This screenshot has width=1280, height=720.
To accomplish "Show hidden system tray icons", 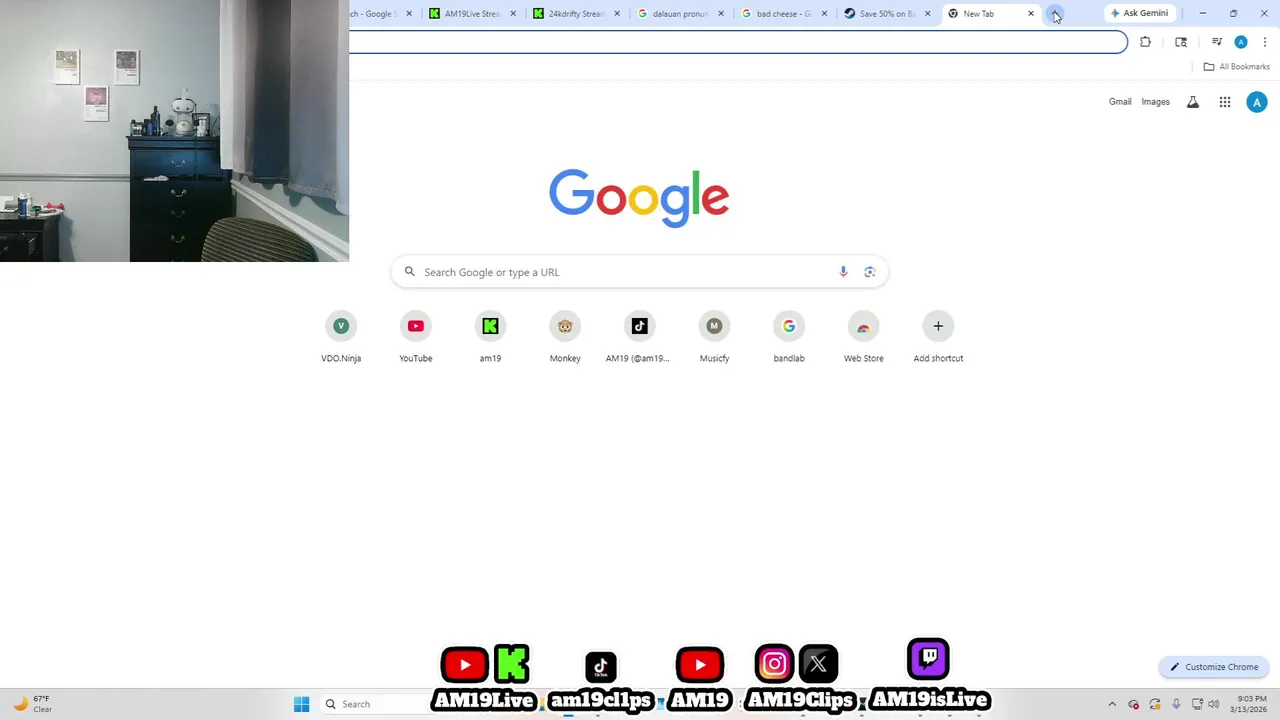I will point(1112,704).
